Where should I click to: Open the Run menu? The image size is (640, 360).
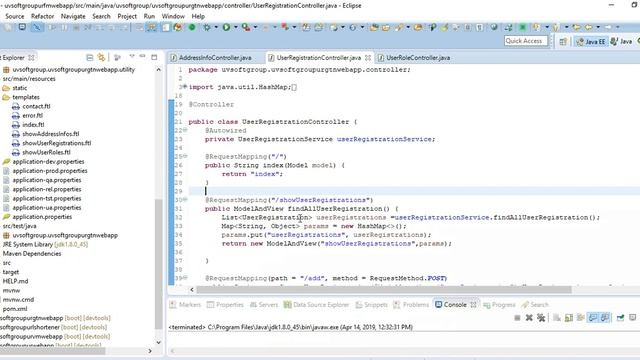coord(149,16)
